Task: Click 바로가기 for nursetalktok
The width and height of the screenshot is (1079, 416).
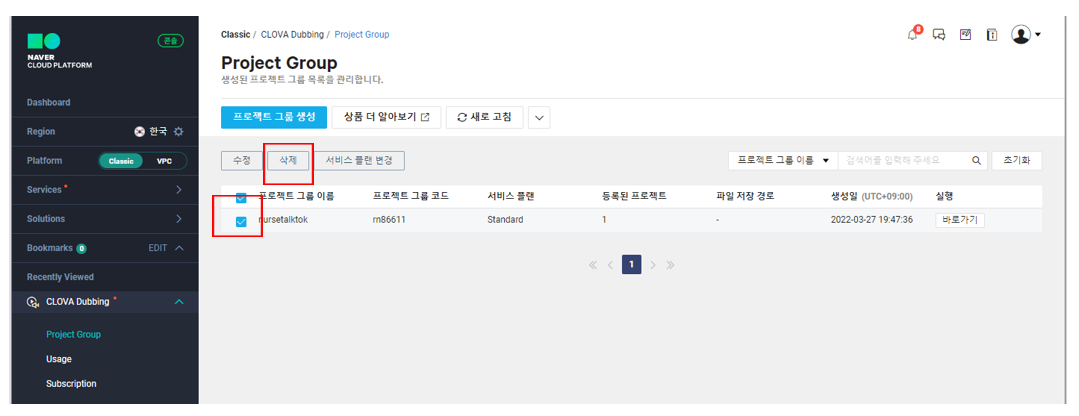Action: [960, 220]
